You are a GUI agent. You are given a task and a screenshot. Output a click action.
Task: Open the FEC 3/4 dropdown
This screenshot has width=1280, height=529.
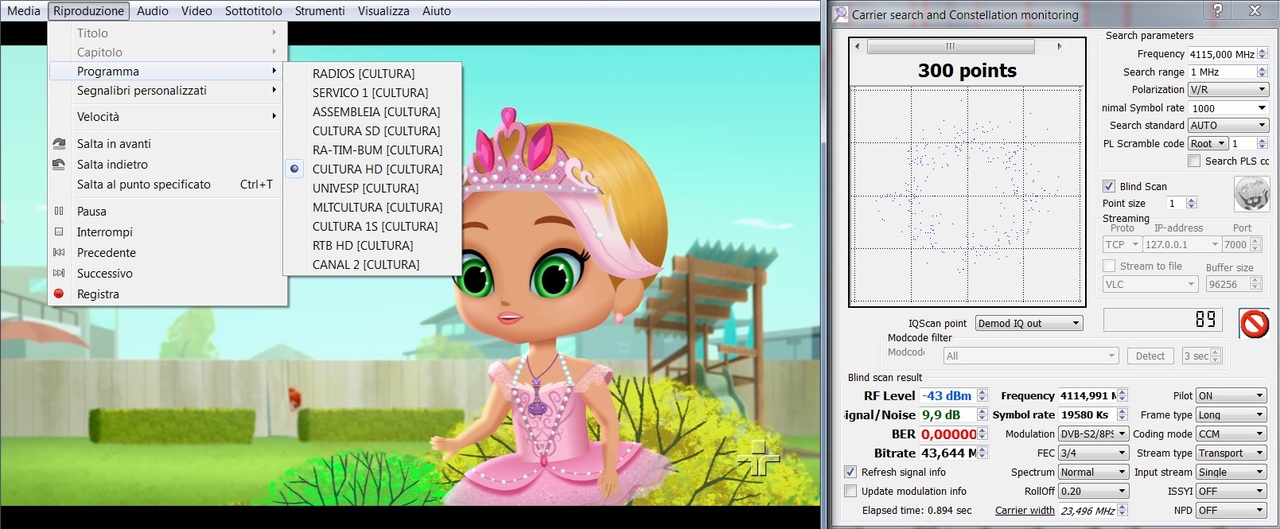pyautogui.click(x=1094, y=453)
